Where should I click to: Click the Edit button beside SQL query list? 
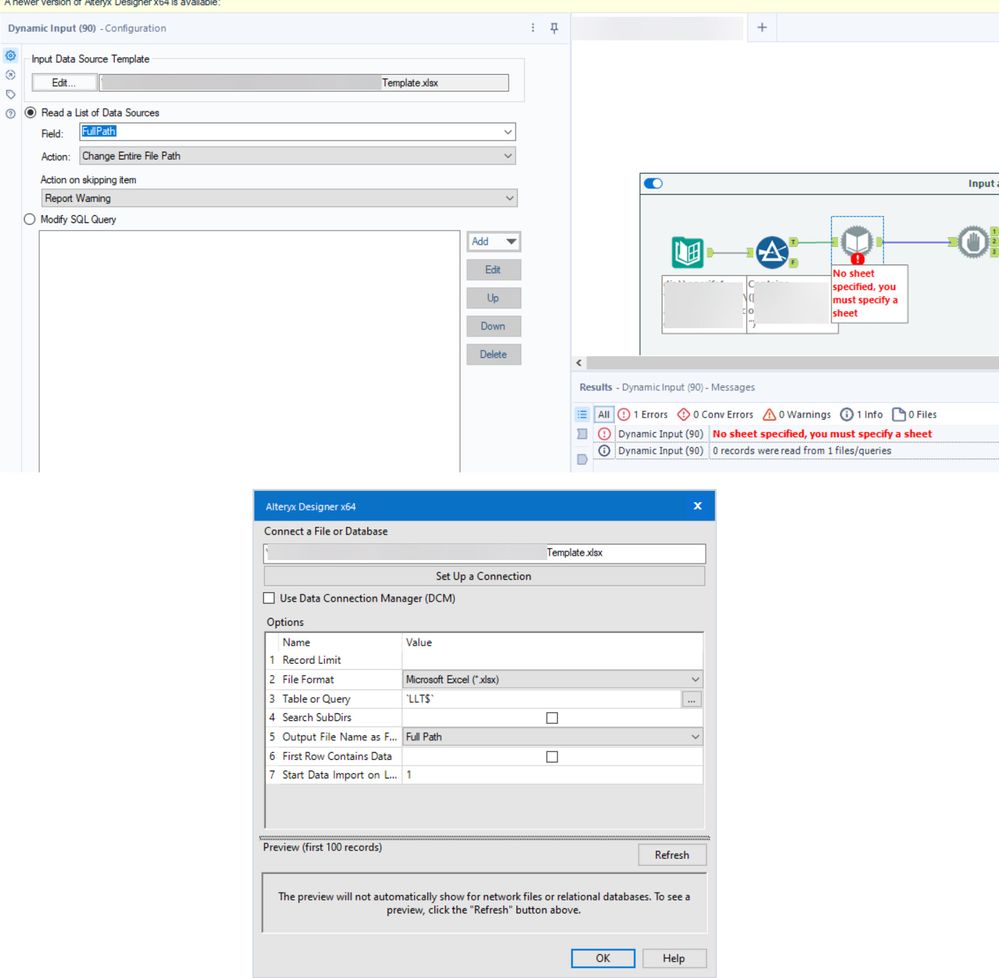(494, 270)
